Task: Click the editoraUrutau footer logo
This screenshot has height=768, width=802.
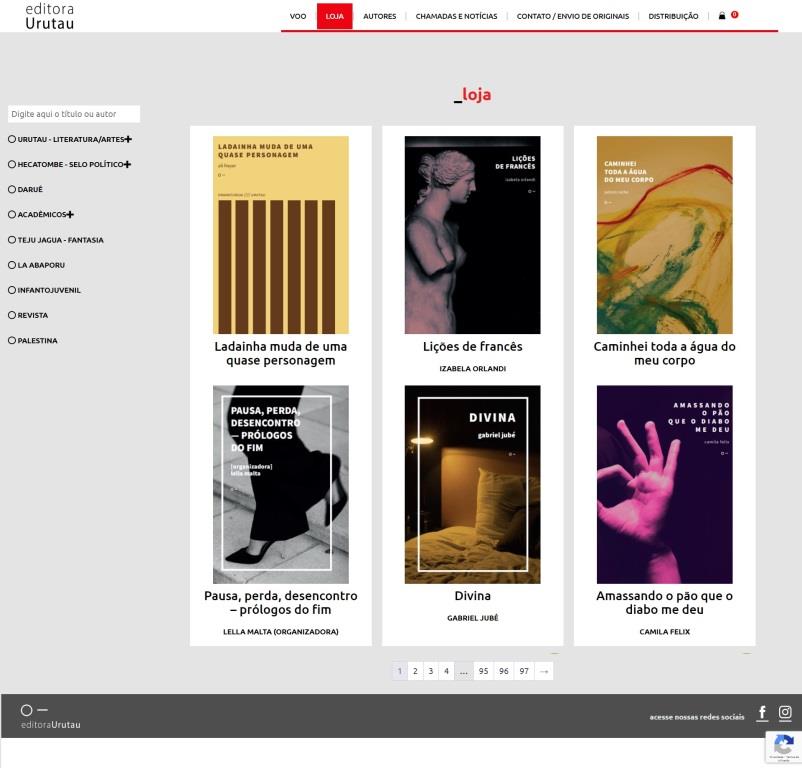Action: click(50, 717)
